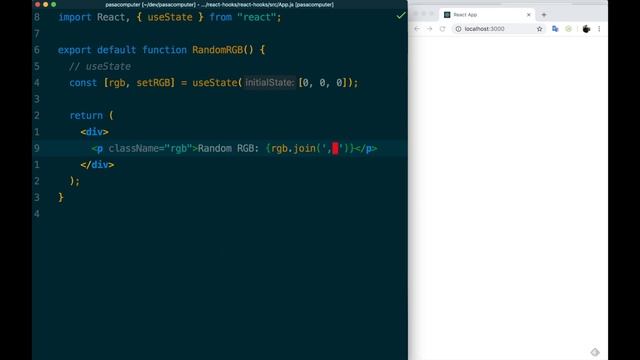Bookmark this page with the star icon
Screen dimensions: 640x360
540,29
